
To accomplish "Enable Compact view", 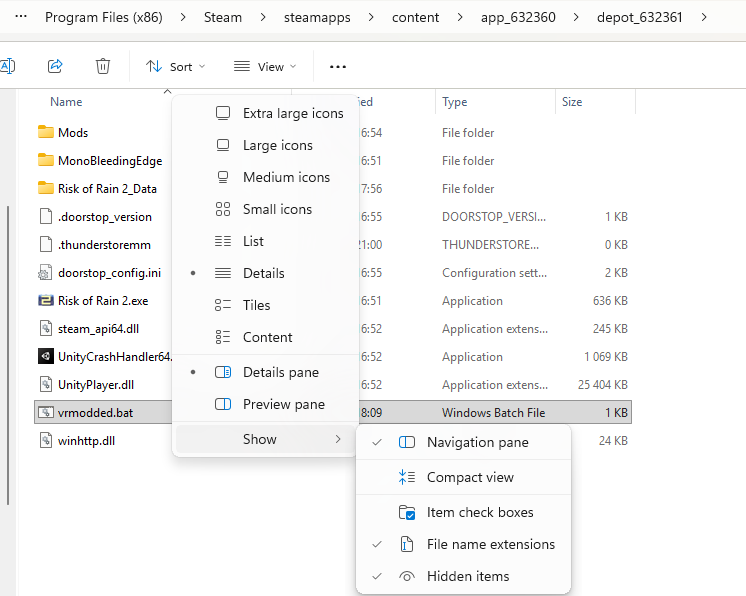I will click(463, 477).
